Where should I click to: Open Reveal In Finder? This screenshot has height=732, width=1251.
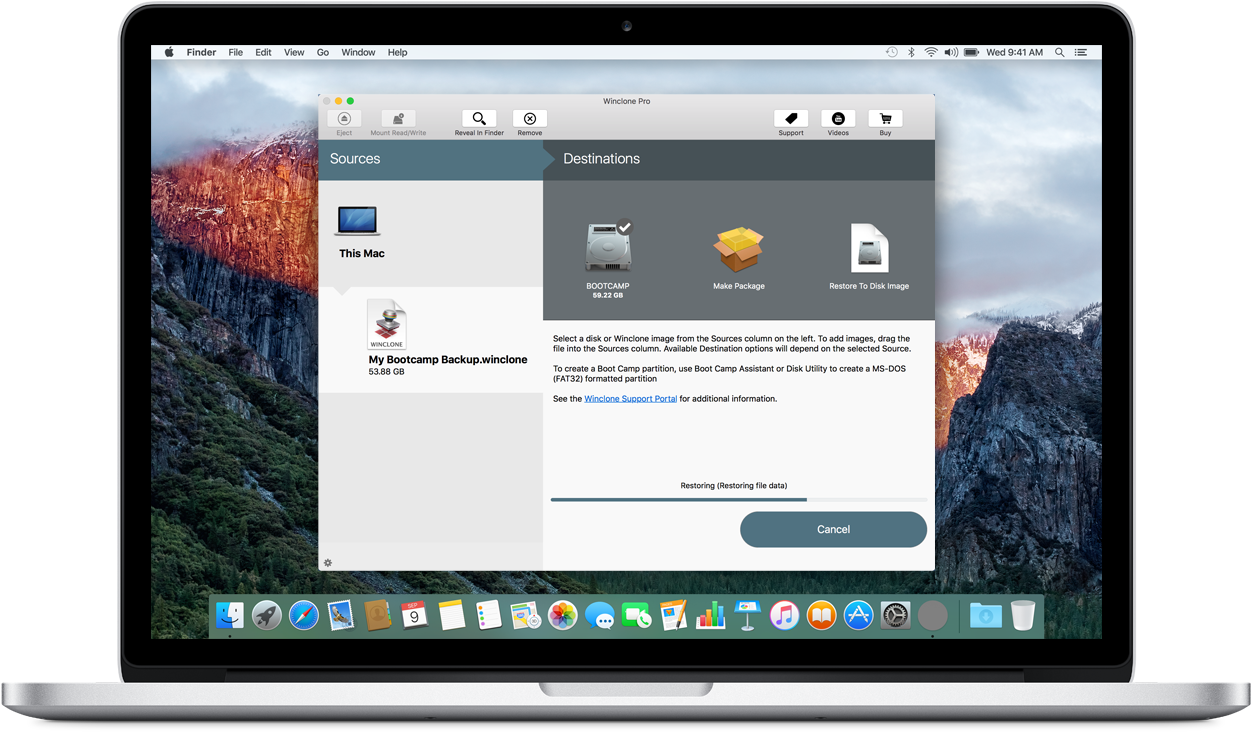[478, 120]
